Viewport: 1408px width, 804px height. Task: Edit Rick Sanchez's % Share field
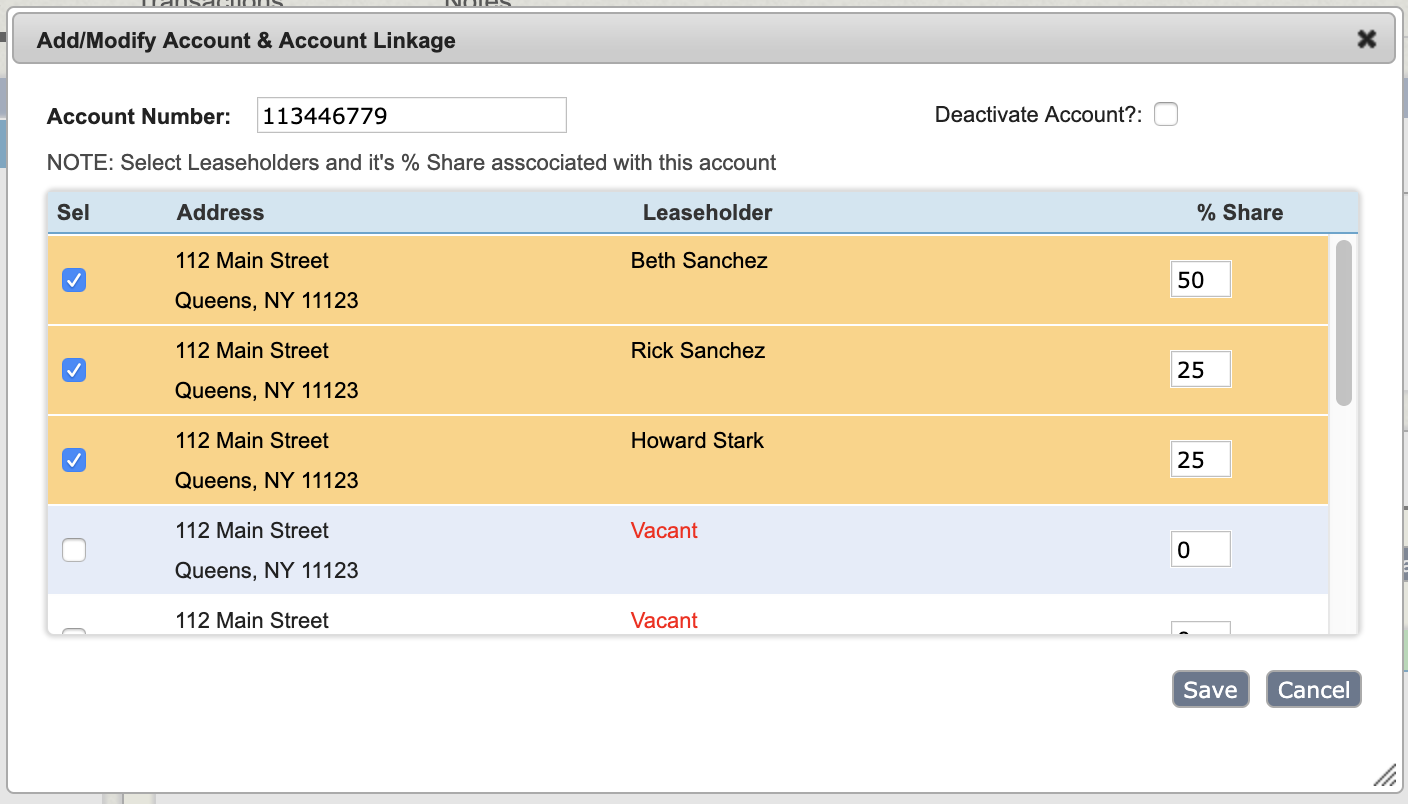(x=1200, y=370)
